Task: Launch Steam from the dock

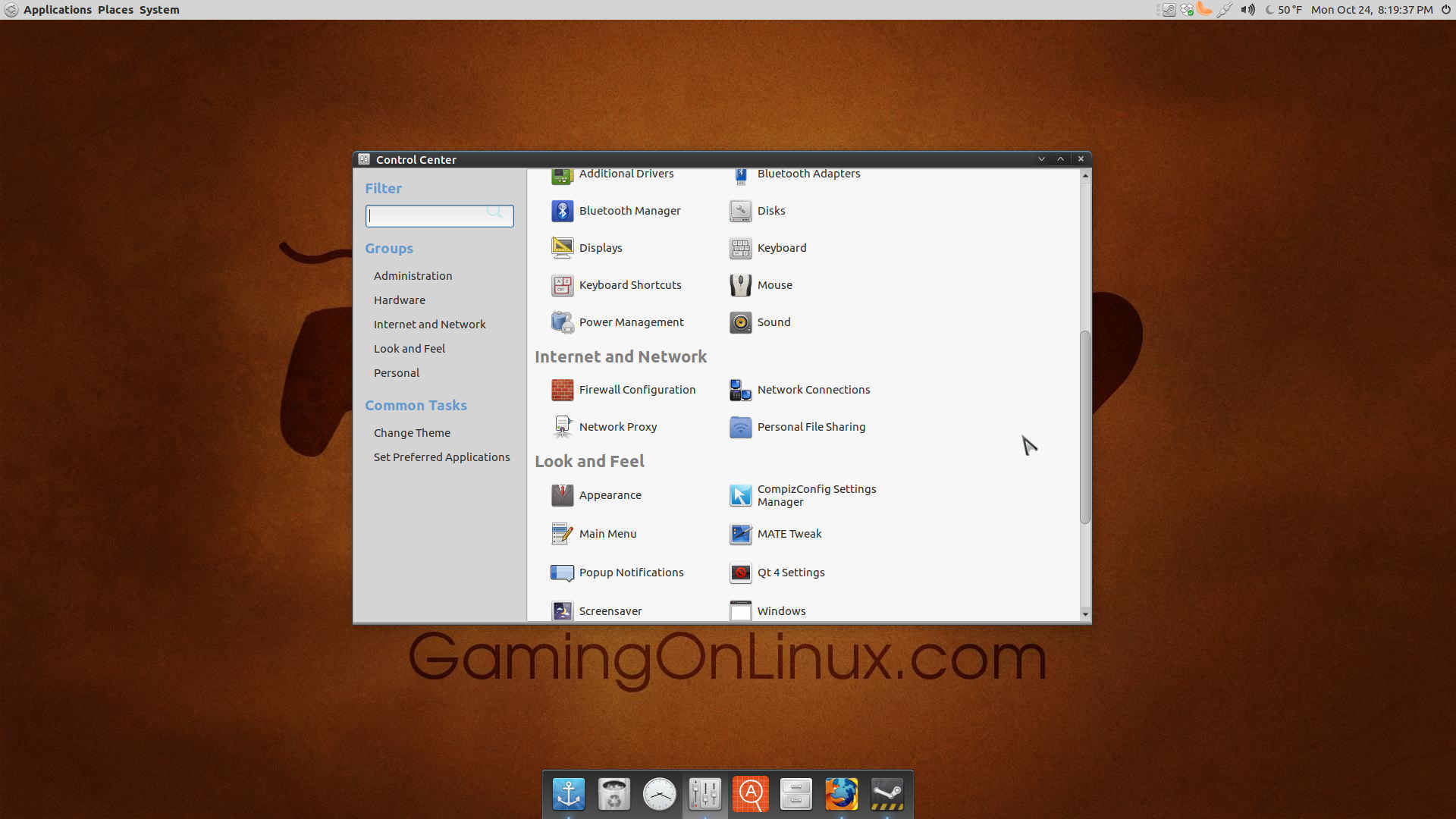Action: coord(887,794)
